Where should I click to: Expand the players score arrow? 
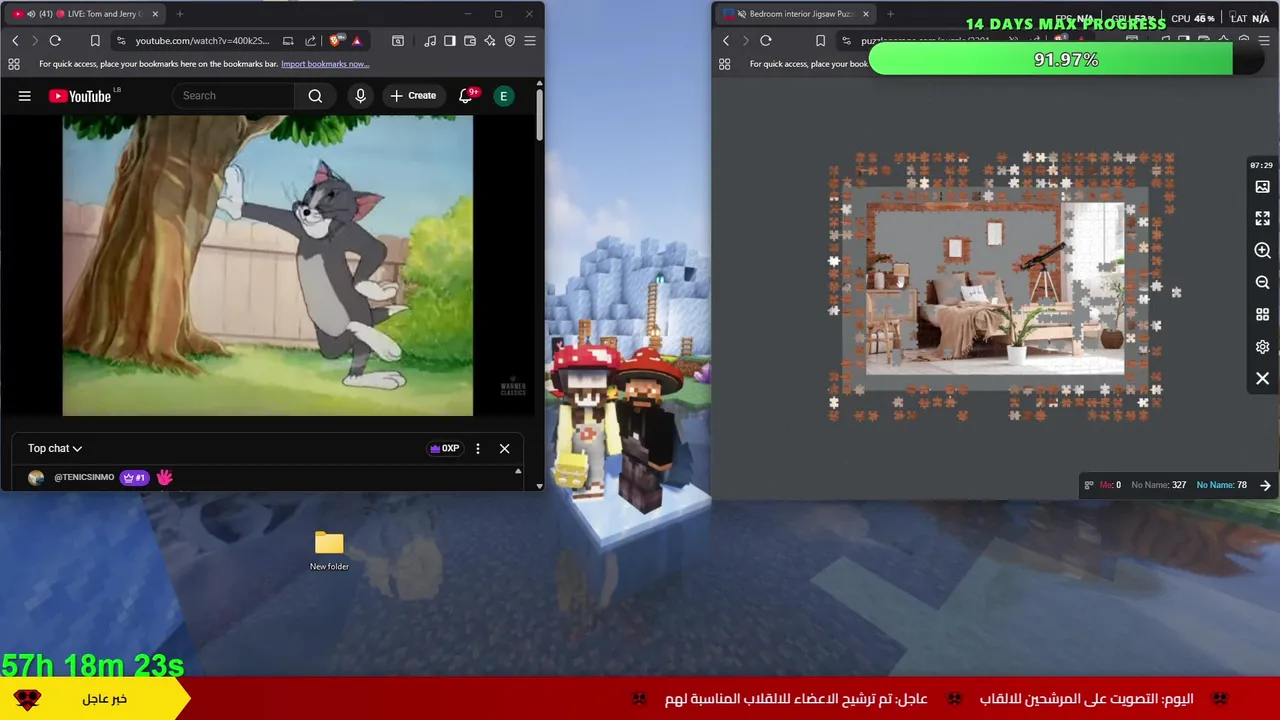1265,485
